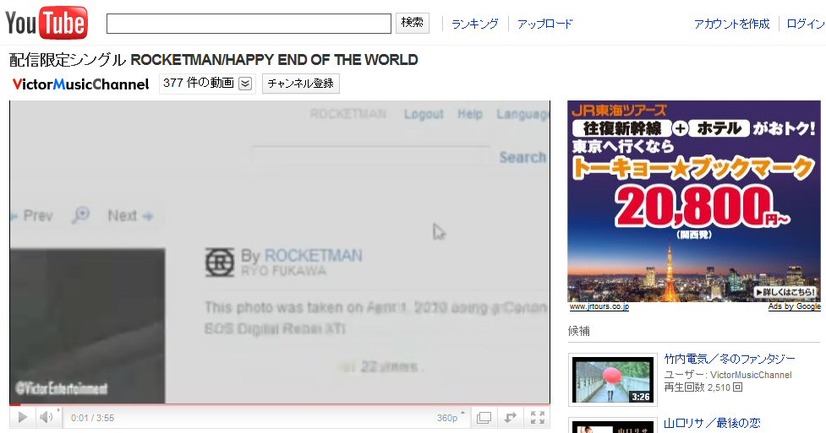This screenshot has height=433, width=826.
Task: Enter fullscreen mode via player icon
Action: 537,418
